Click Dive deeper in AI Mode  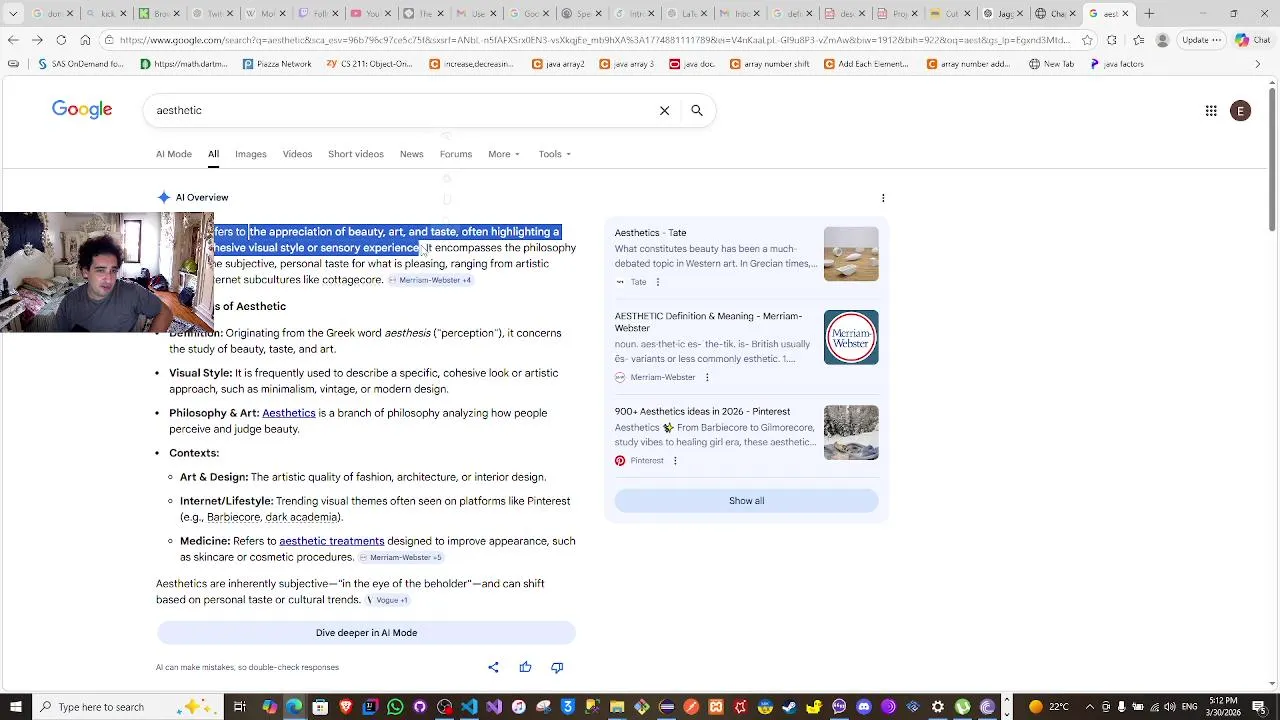click(x=366, y=633)
